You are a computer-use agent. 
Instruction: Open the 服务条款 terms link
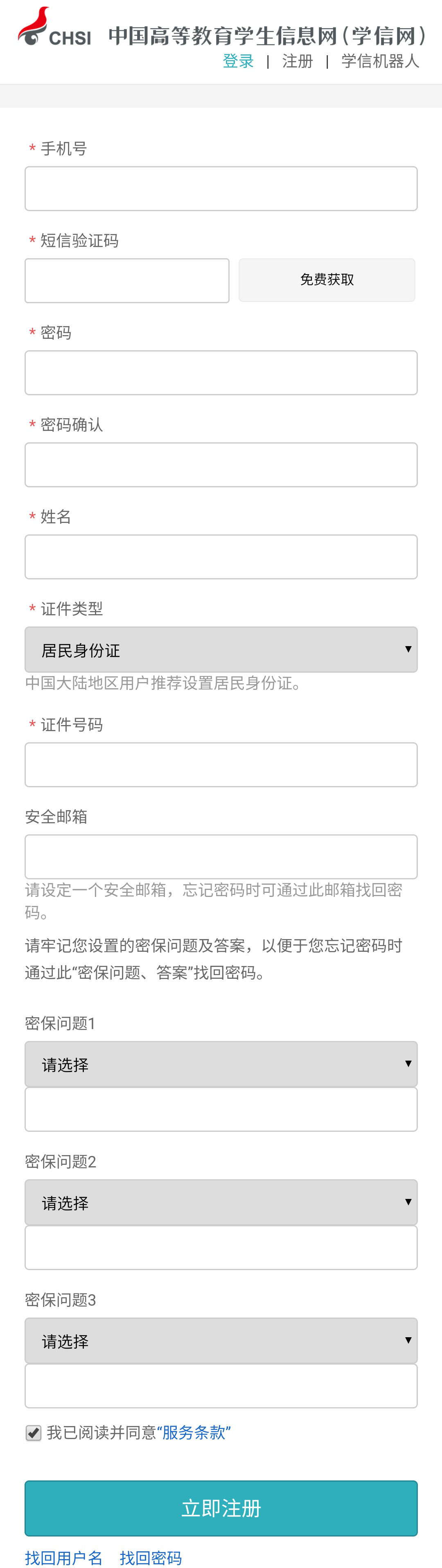[194, 1433]
